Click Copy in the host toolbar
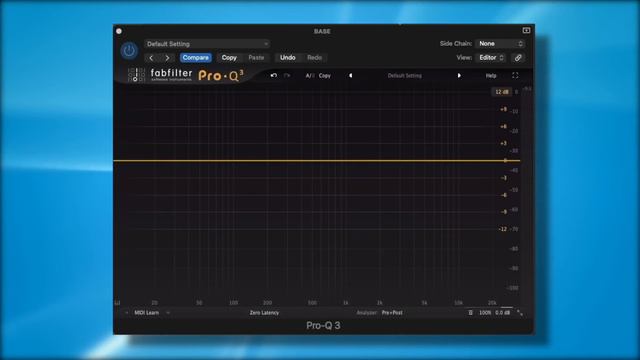 click(229, 58)
